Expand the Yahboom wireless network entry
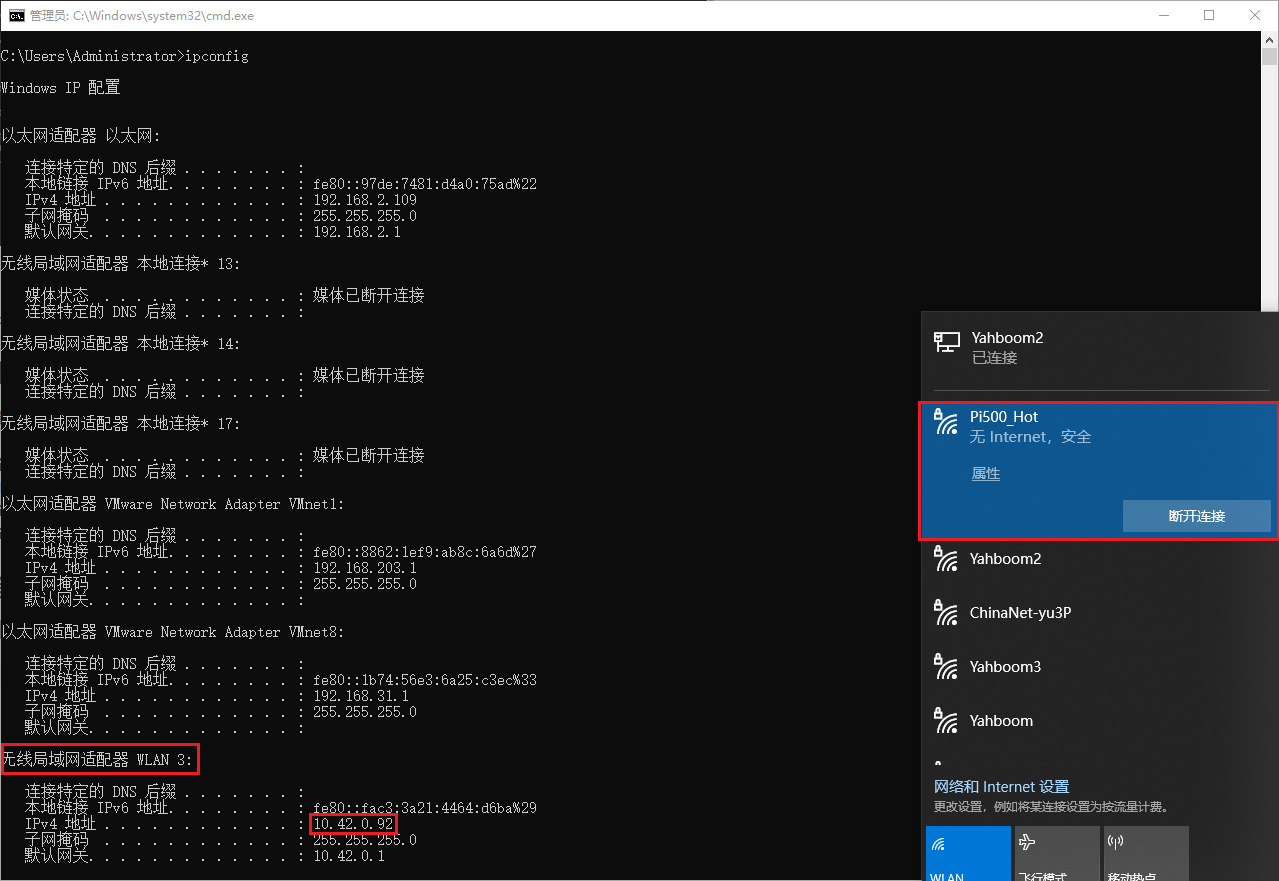Viewport: 1279px width, 881px height. (x=1001, y=721)
